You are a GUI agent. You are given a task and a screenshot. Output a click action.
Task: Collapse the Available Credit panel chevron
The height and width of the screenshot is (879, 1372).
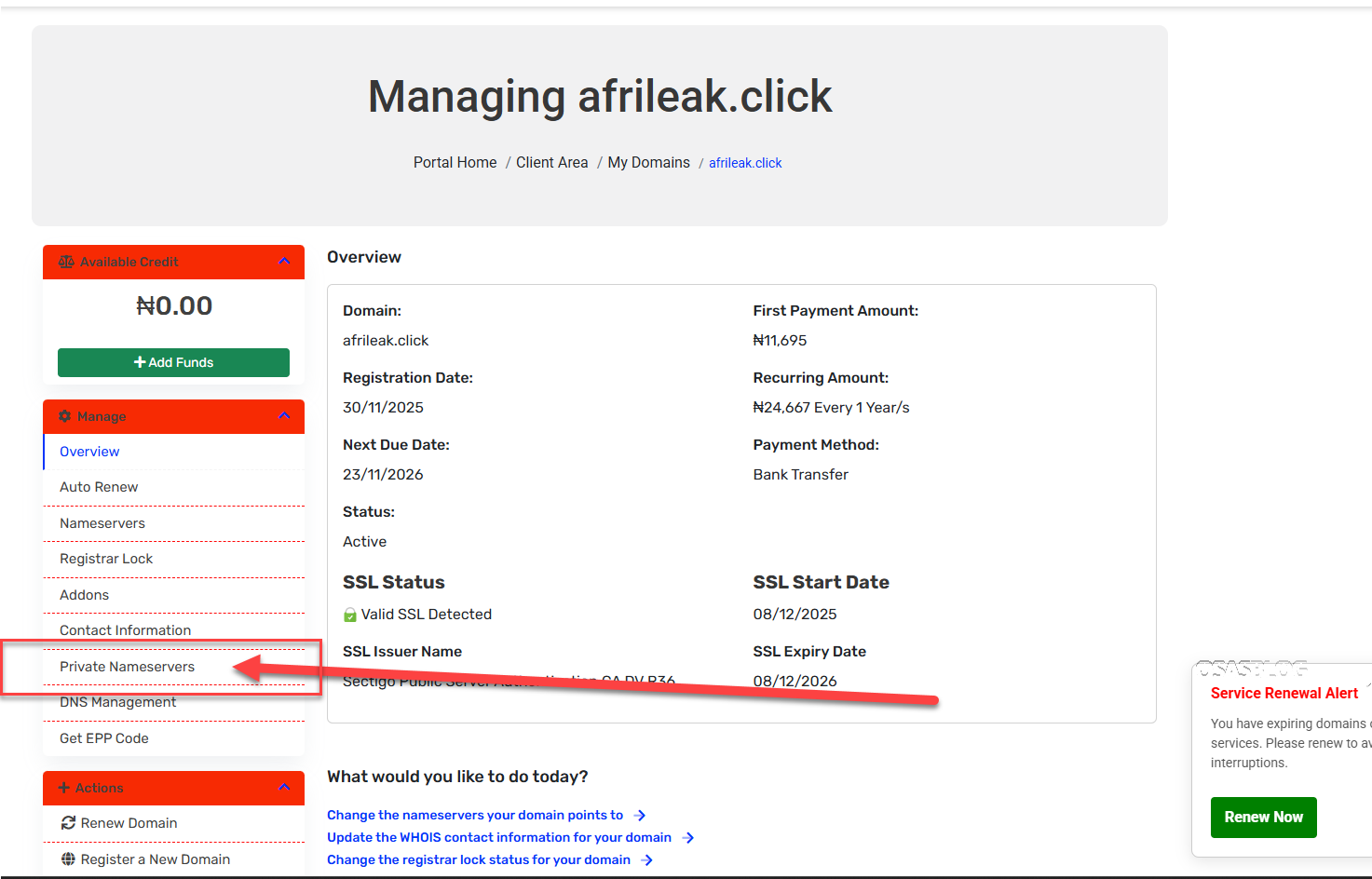click(284, 262)
